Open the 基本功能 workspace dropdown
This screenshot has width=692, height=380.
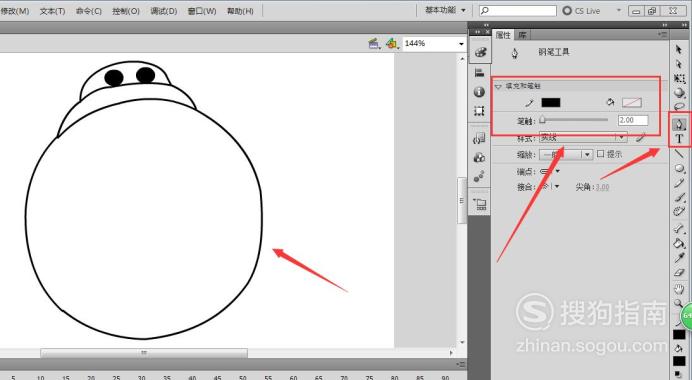click(x=445, y=10)
